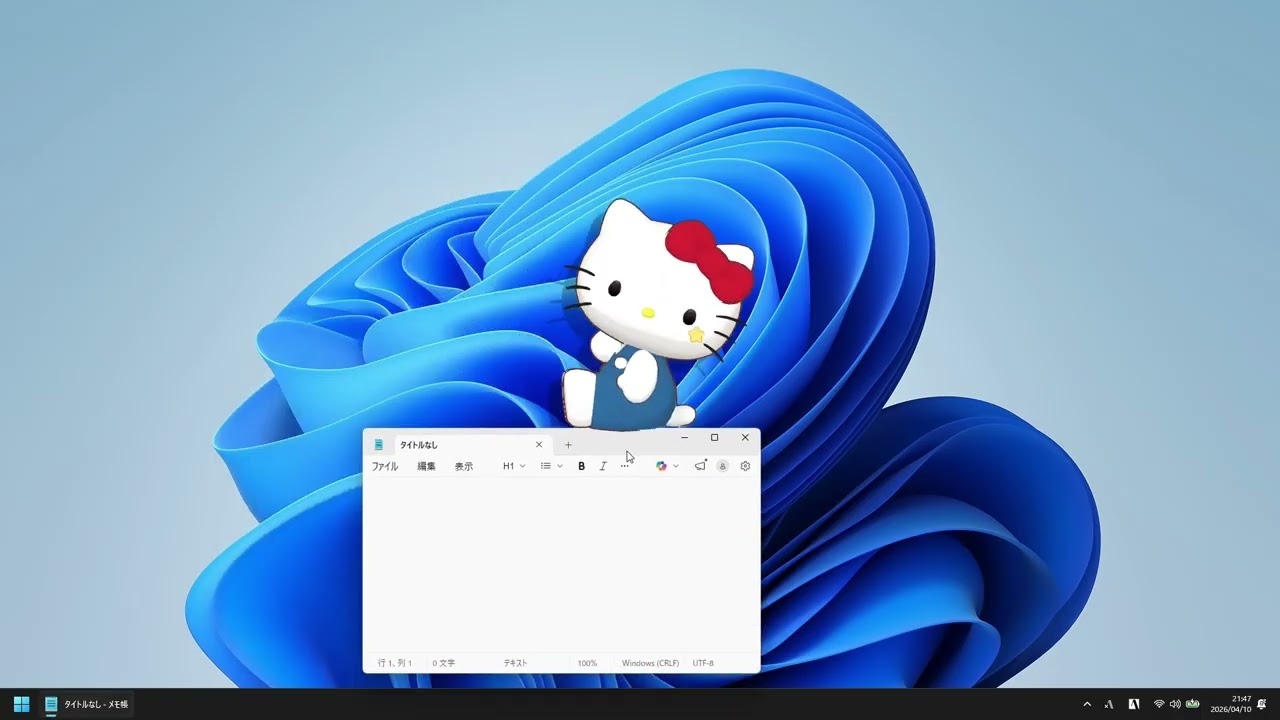Open the volume speaker icon
1280x720 pixels.
click(x=1175, y=704)
